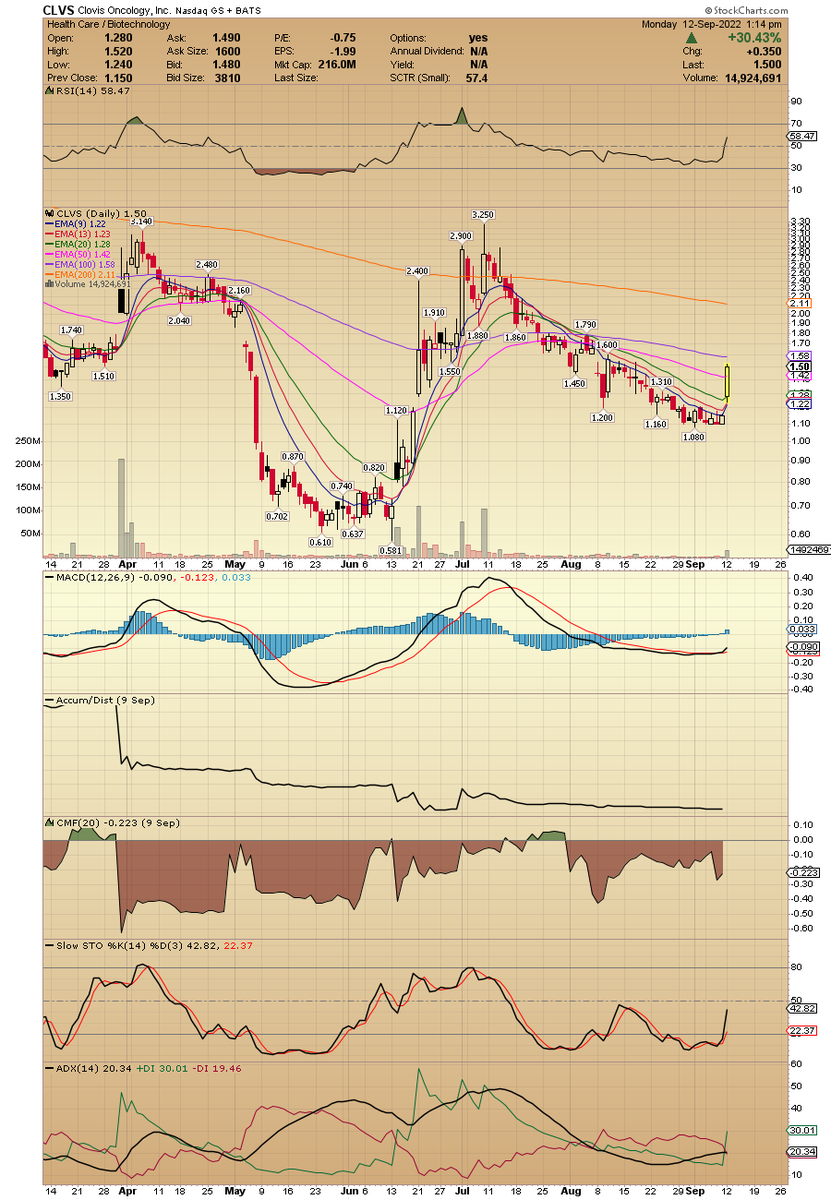Click the Clovis Oncology, Inc. company name
The width and height of the screenshot is (831, 1200).
(123, 10)
